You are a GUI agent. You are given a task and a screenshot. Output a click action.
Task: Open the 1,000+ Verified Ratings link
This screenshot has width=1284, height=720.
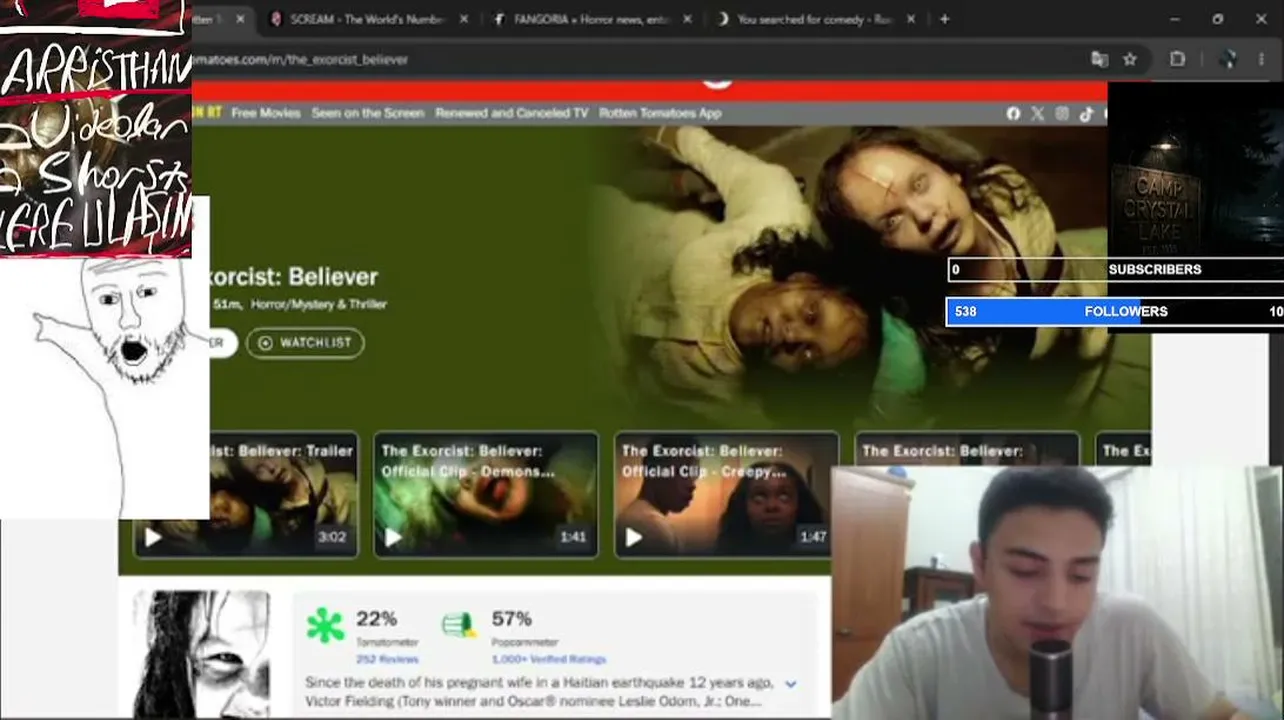click(x=549, y=659)
